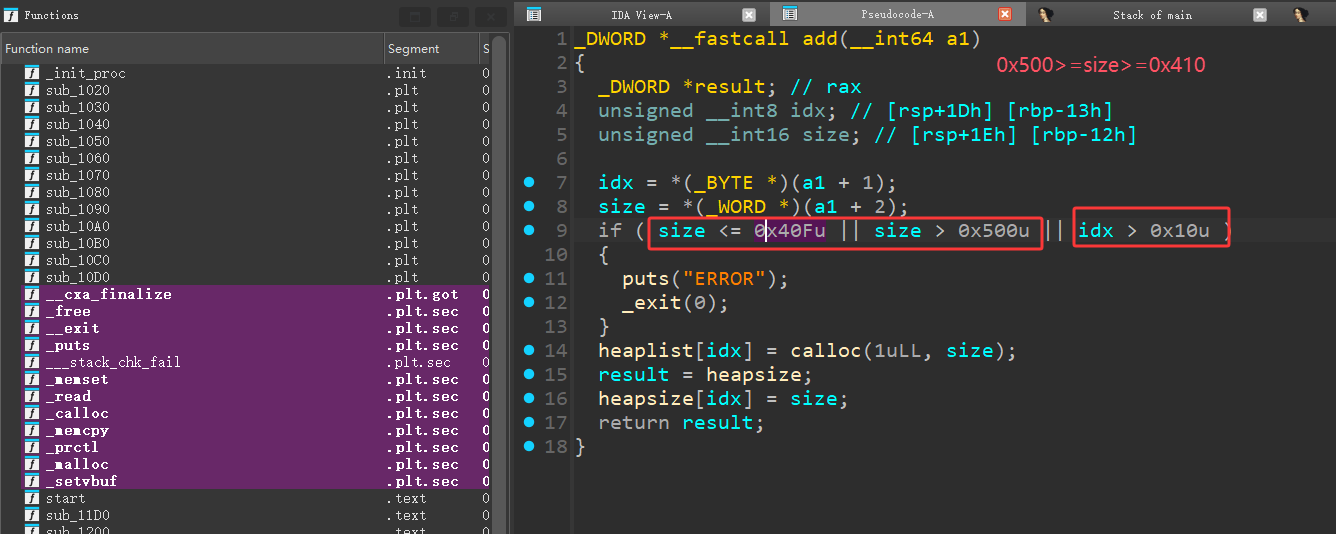Select the sub_1050 function row
The height and width of the screenshot is (534, 1336).
(x=246, y=141)
